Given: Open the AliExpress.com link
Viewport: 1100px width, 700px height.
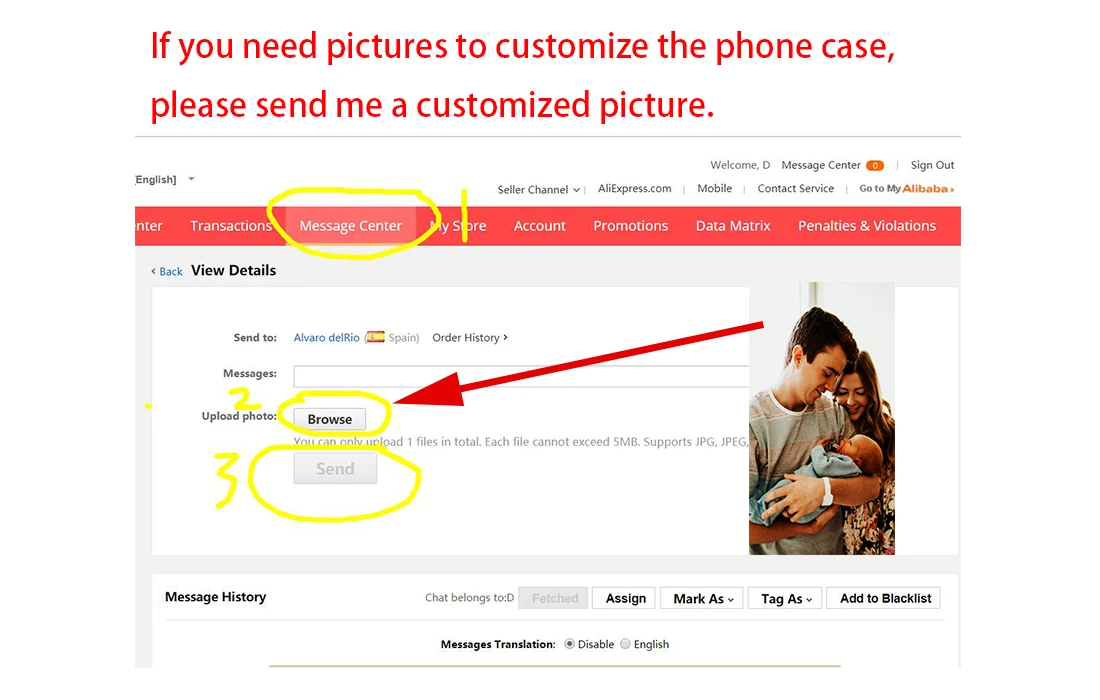Looking at the screenshot, I should (x=634, y=188).
